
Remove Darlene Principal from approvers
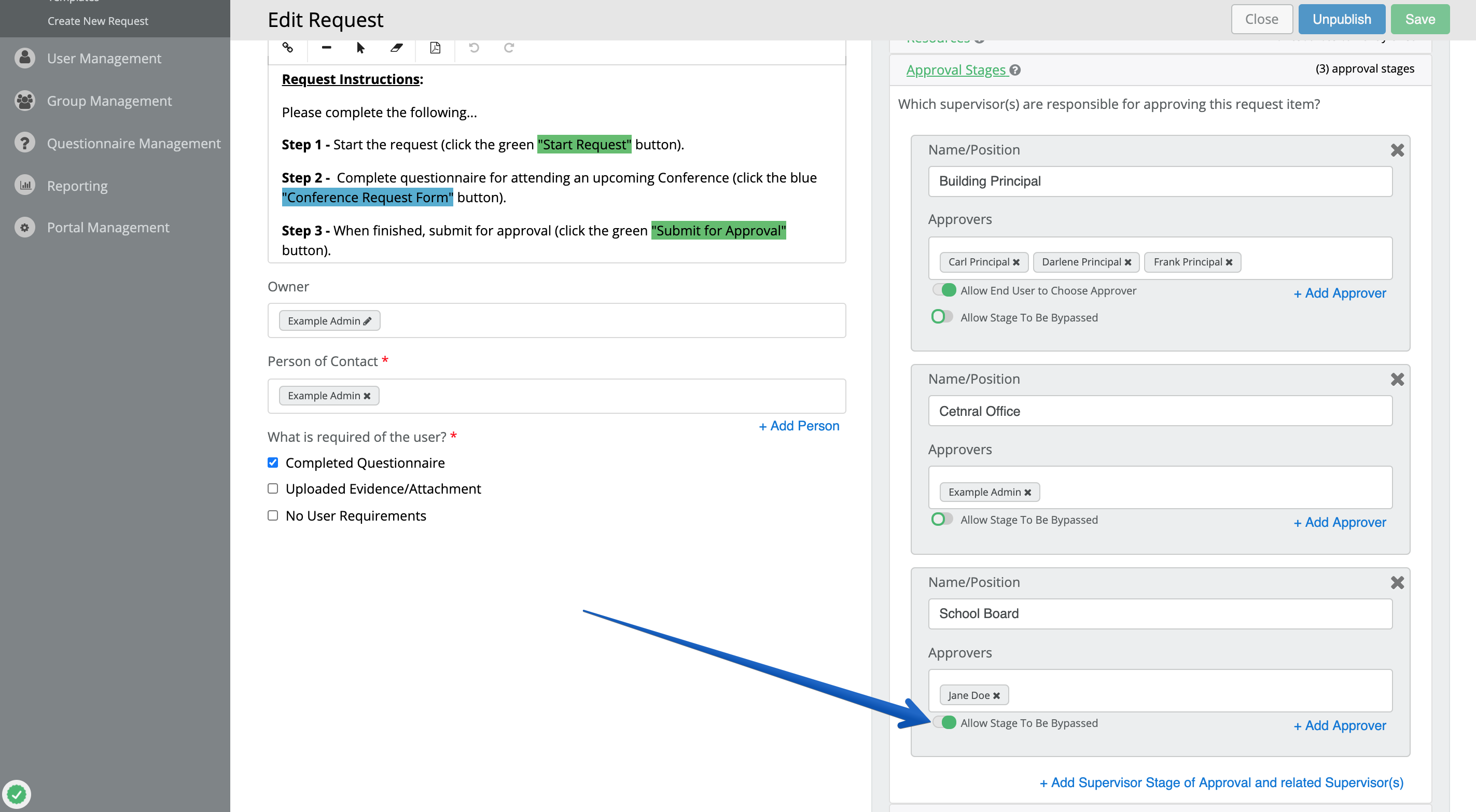(x=1127, y=262)
